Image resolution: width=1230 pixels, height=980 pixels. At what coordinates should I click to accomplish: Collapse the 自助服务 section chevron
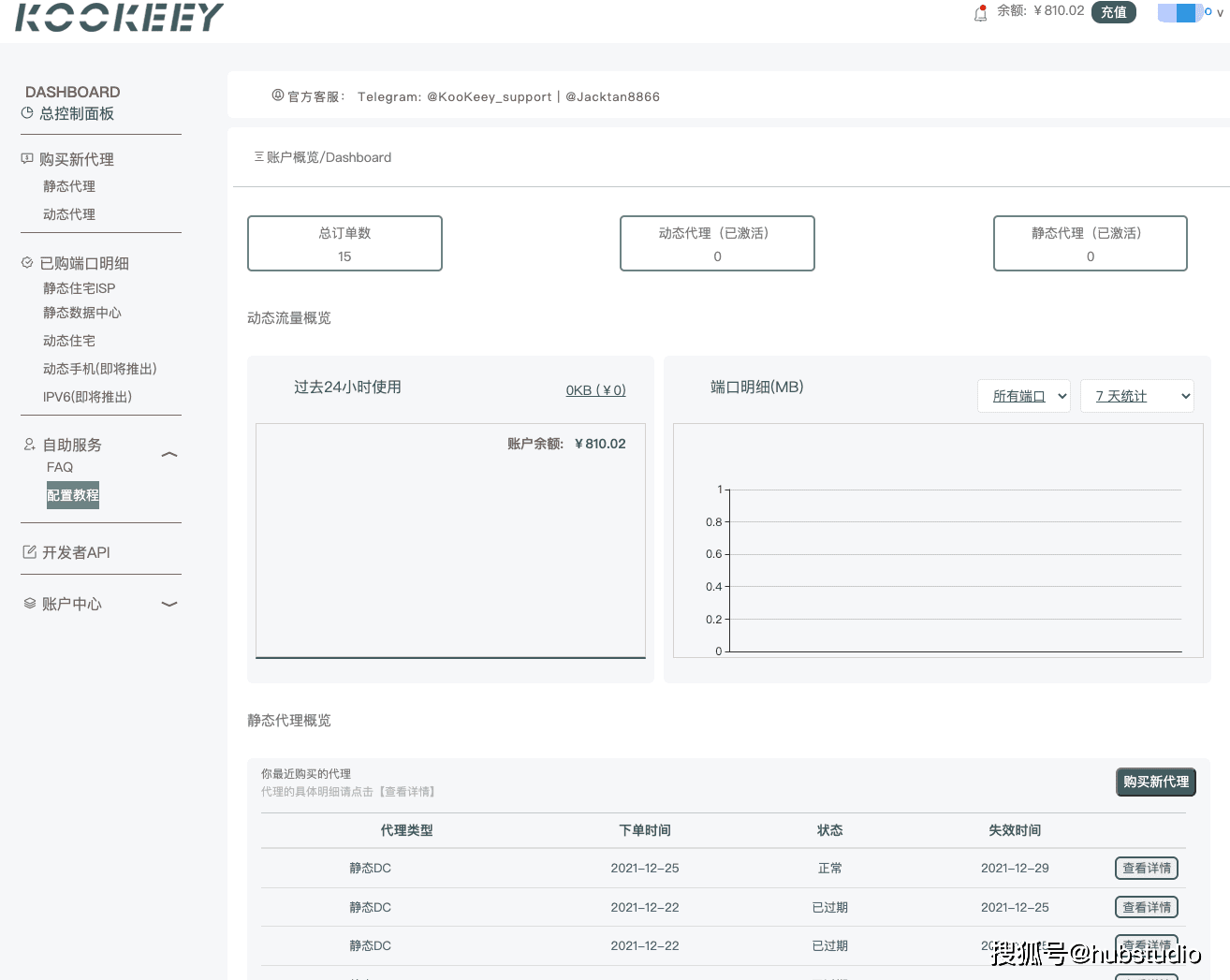(168, 454)
